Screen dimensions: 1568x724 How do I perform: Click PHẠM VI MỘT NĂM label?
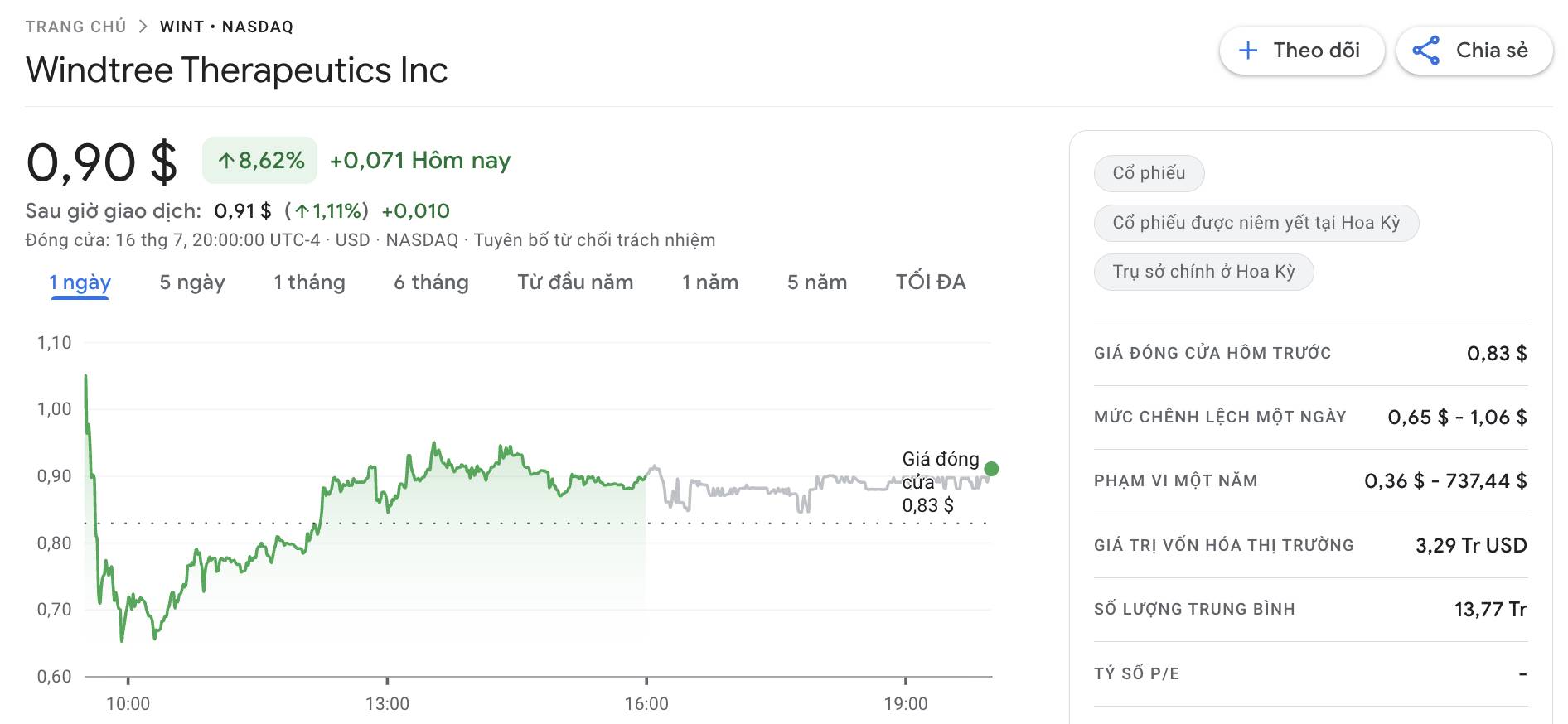(1176, 480)
